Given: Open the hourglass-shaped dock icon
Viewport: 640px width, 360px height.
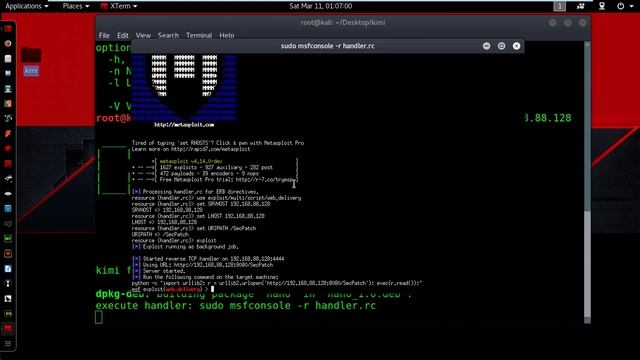Looking at the screenshot, I should (x=8, y=283).
